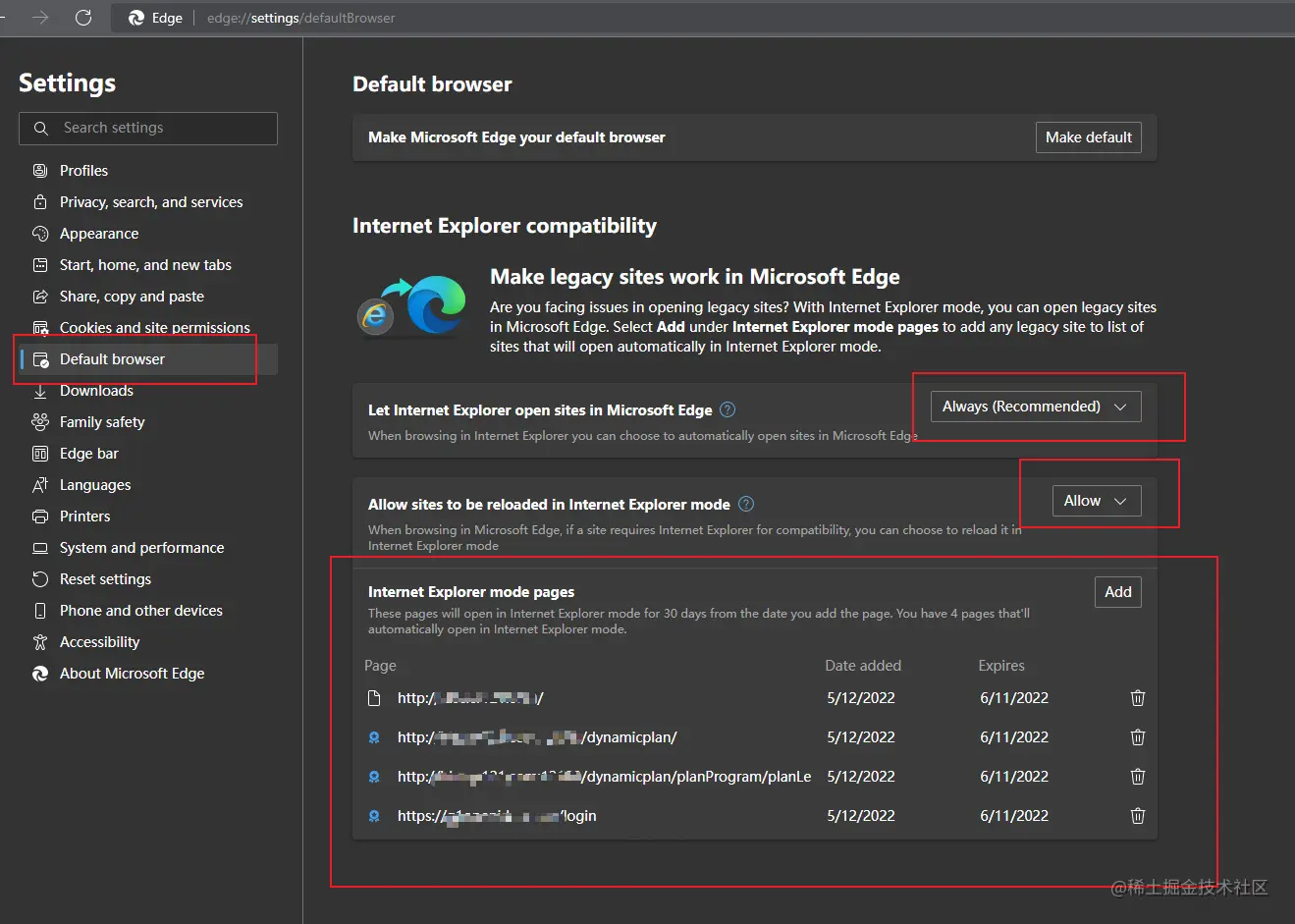Open Cookies and site permissions
The height and width of the screenshot is (924, 1295).
pyautogui.click(x=154, y=328)
